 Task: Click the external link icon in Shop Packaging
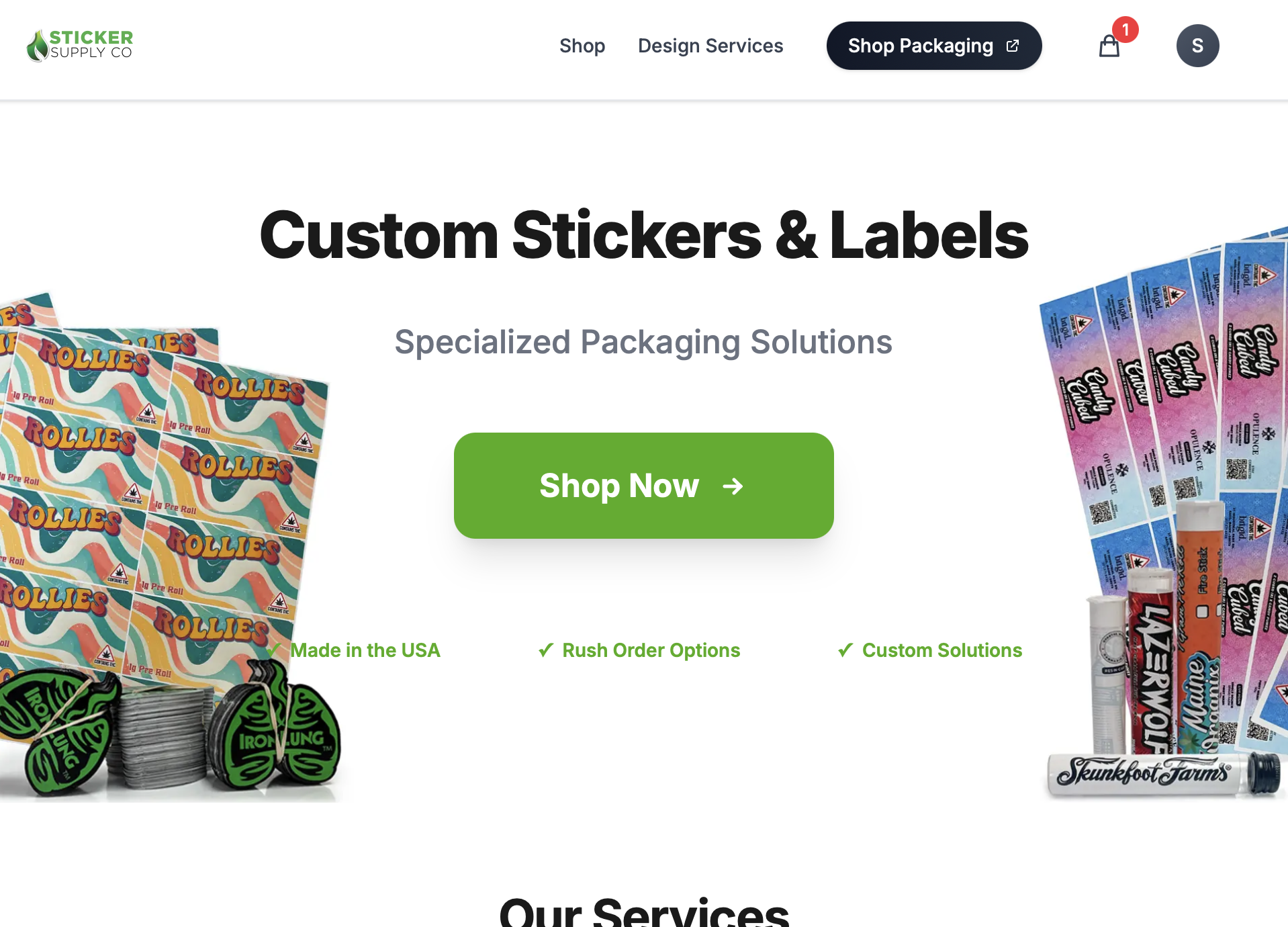point(1013,46)
